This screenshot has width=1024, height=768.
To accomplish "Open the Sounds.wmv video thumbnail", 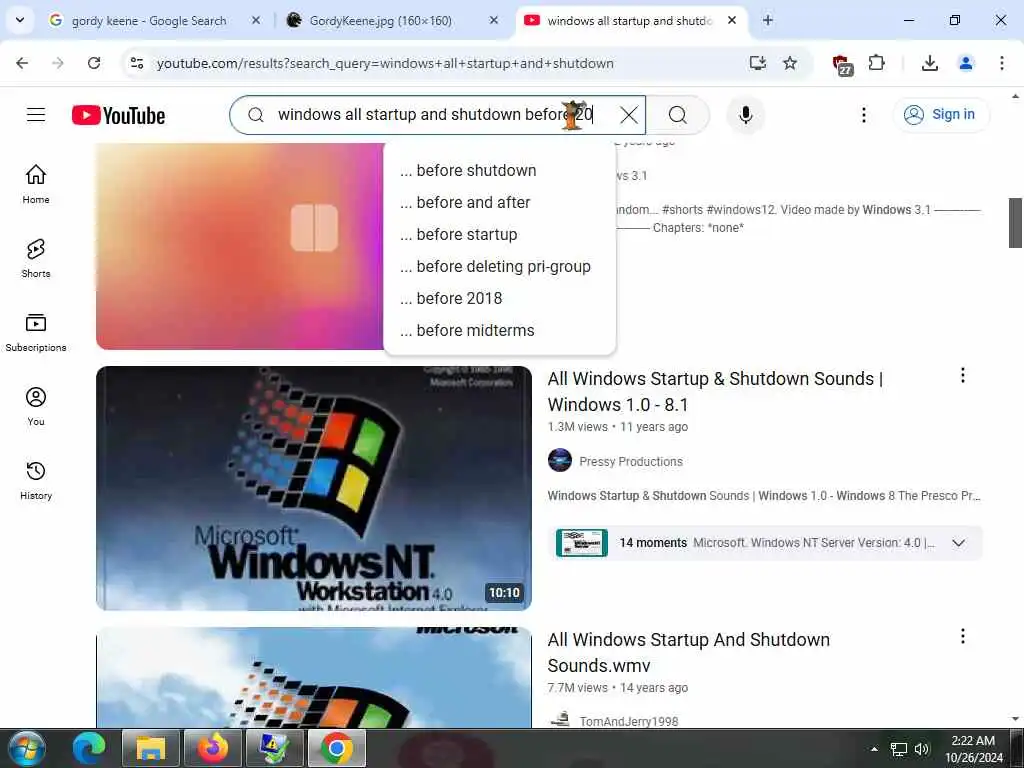I will [313, 677].
